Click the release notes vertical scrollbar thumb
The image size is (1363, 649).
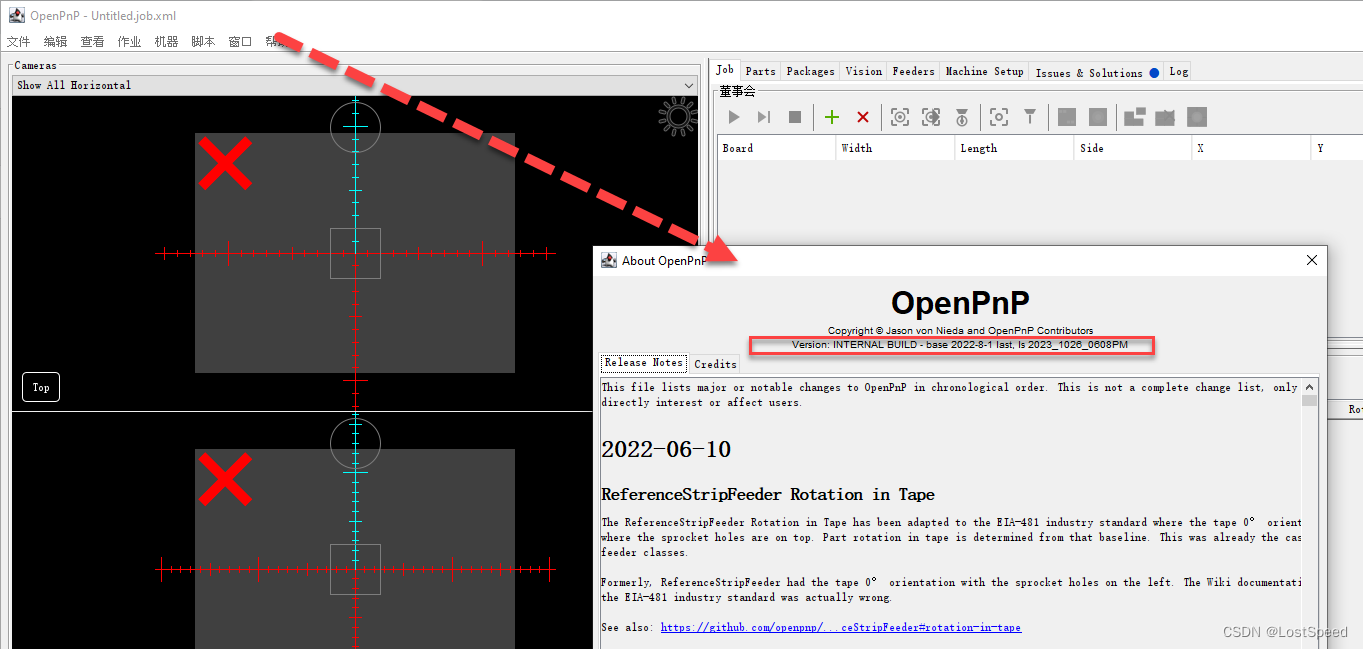click(x=1309, y=400)
